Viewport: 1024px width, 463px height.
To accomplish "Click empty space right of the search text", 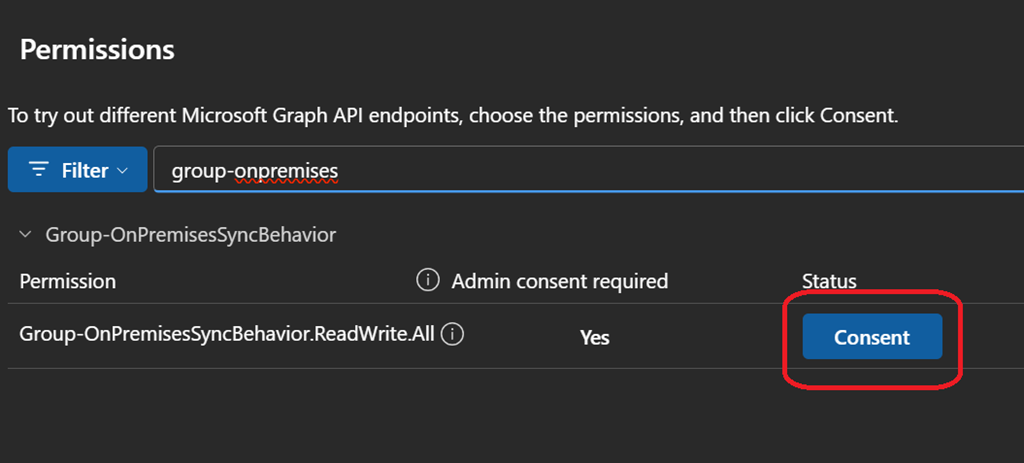I will tap(700, 171).
